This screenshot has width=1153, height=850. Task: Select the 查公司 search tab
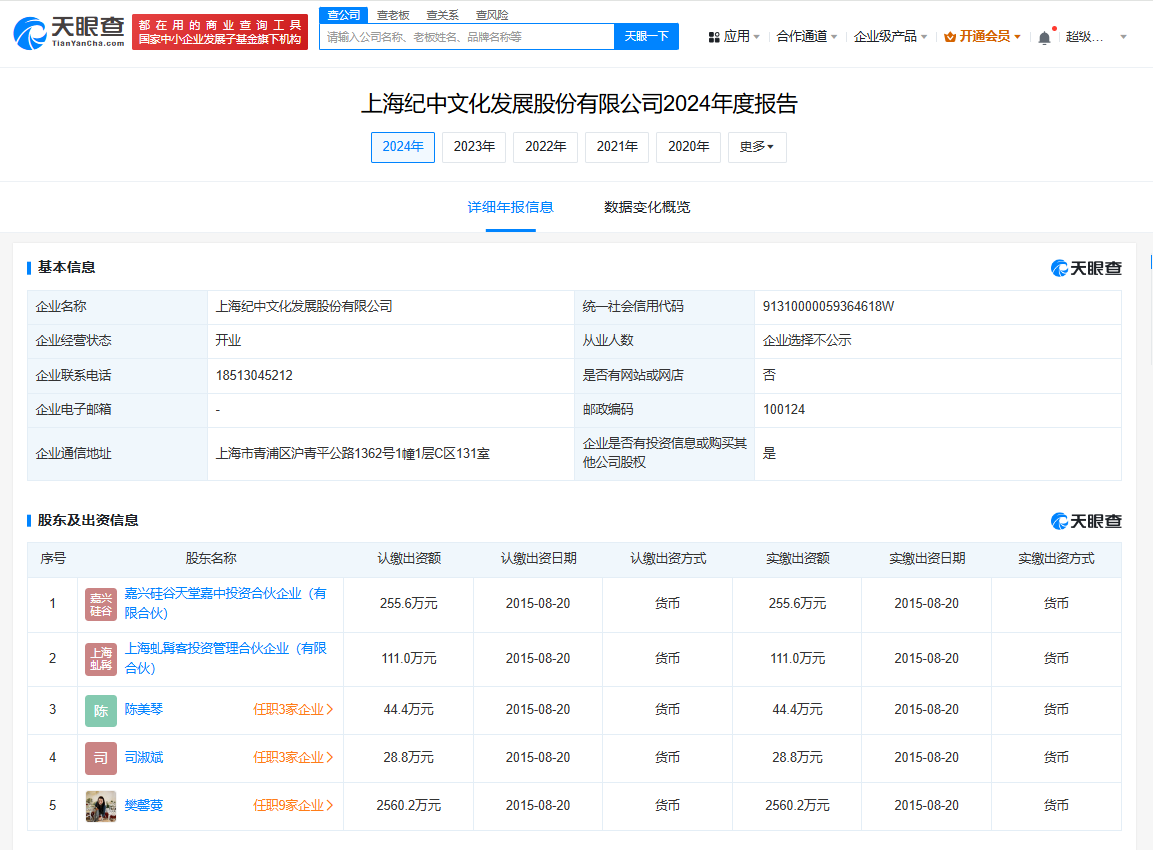pos(343,15)
